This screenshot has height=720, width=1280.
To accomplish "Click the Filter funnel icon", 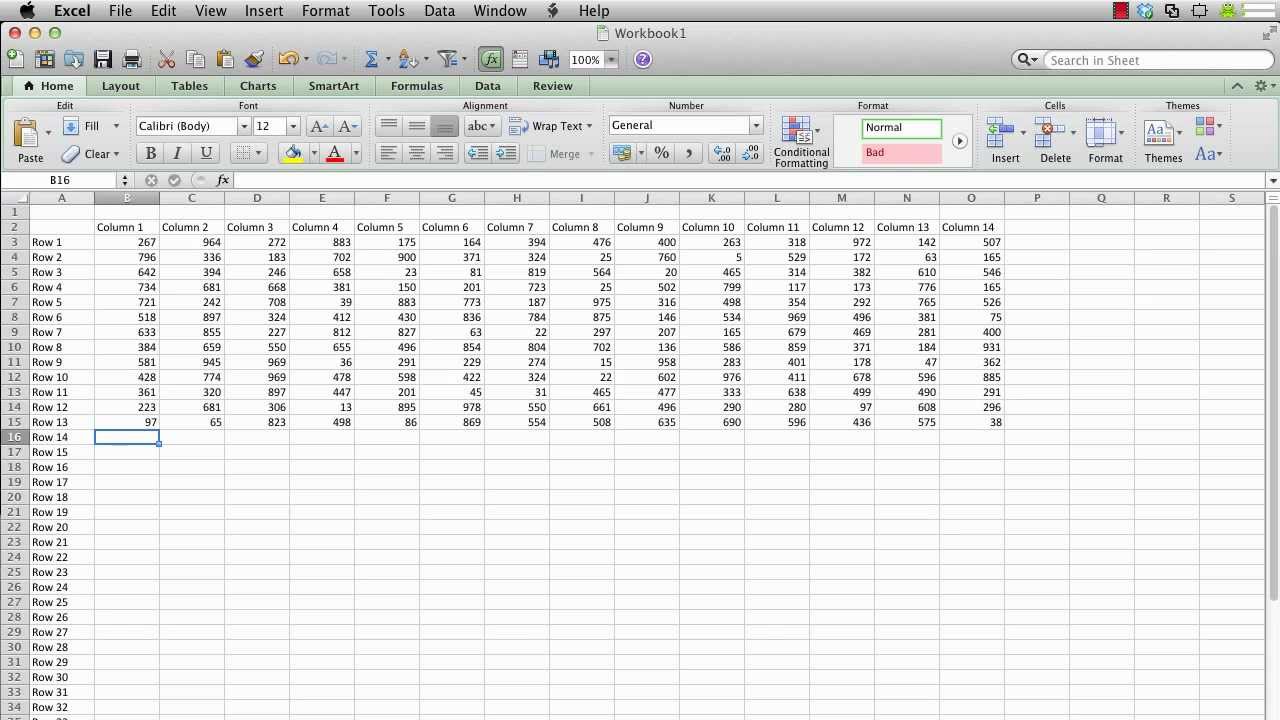I will click(x=447, y=60).
